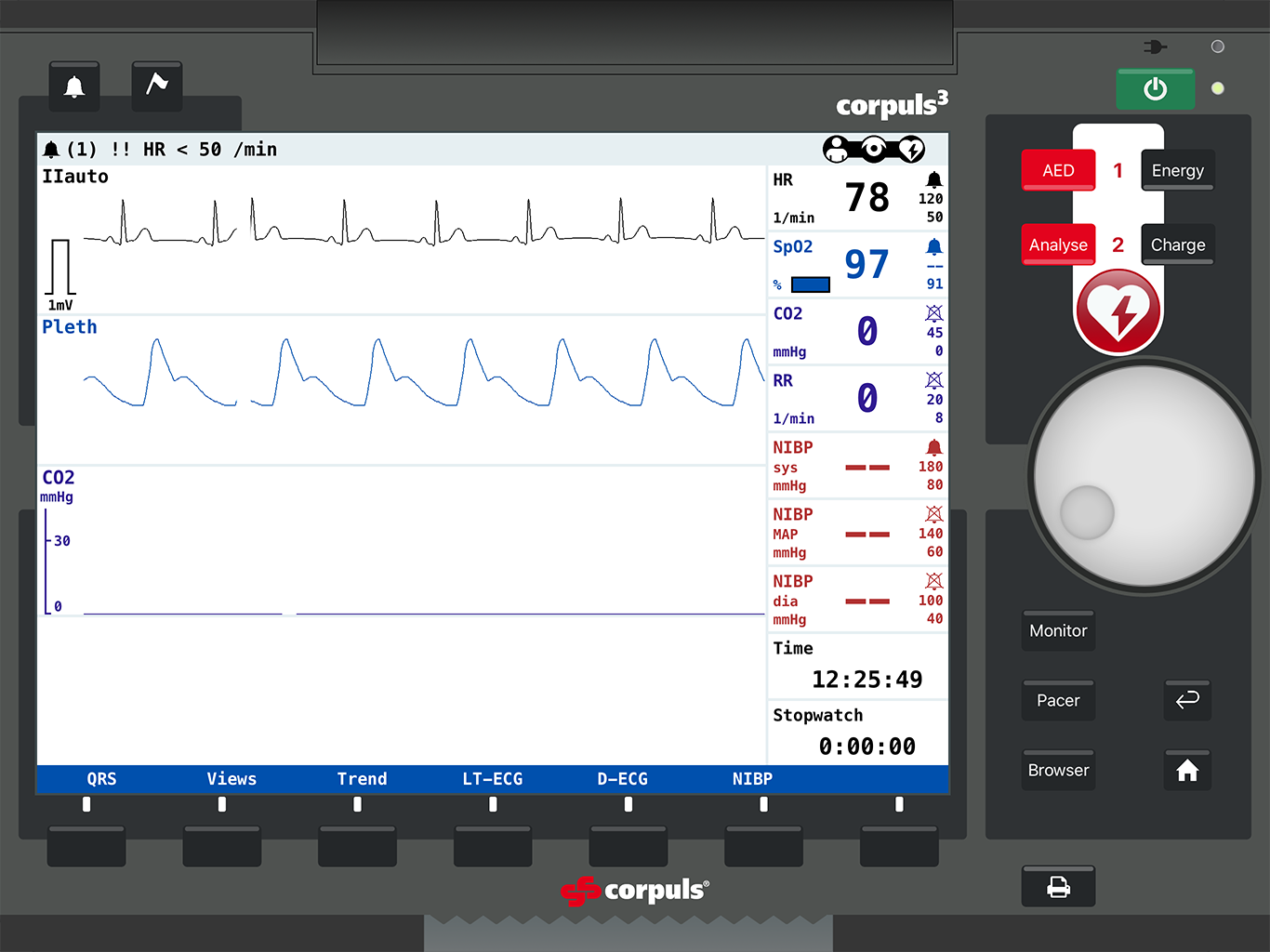This screenshot has width=1270, height=952.
Task: Click the flat CO2 capnography trace
Action: coord(424,614)
